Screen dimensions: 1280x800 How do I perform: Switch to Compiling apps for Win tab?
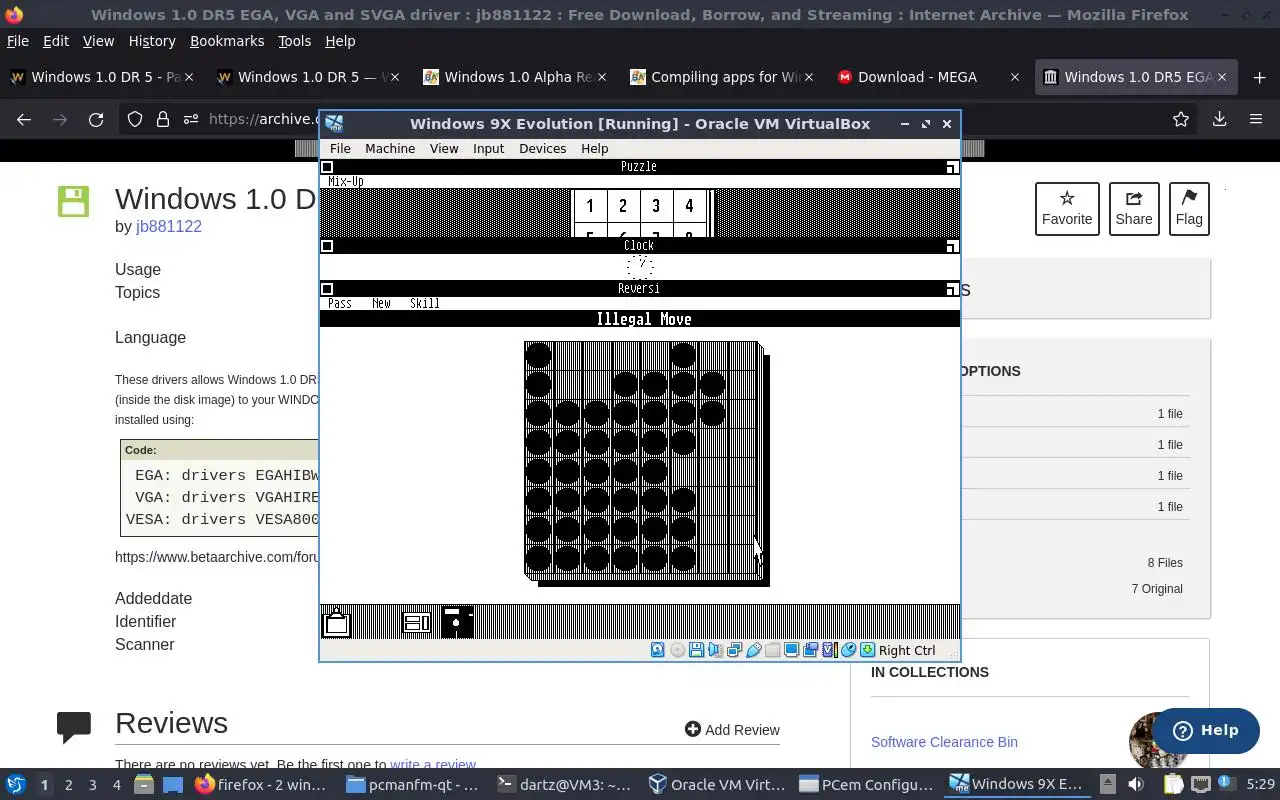click(x=722, y=77)
